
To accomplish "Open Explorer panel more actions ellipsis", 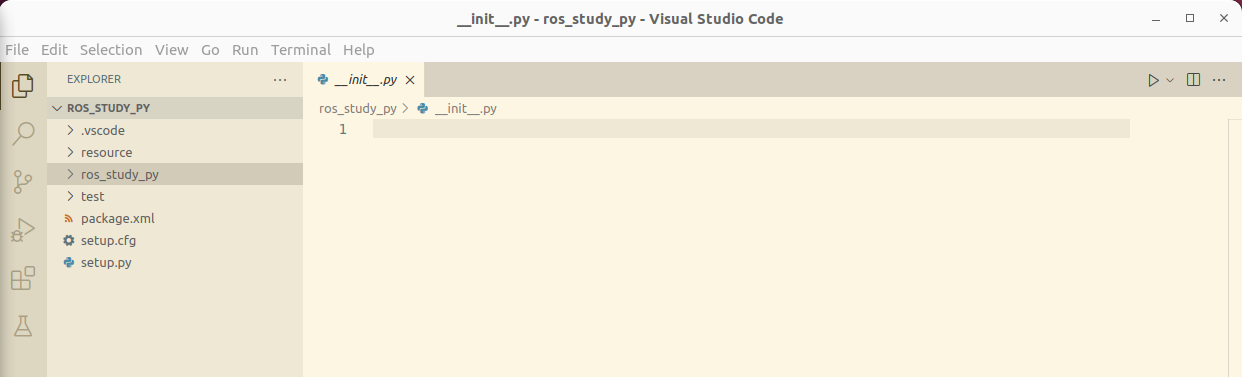I will point(280,79).
